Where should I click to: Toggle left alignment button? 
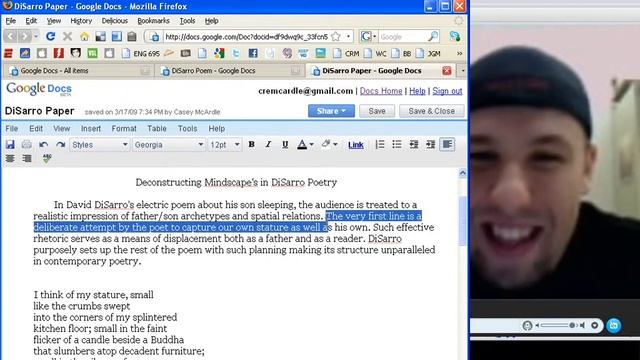point(447,144)
